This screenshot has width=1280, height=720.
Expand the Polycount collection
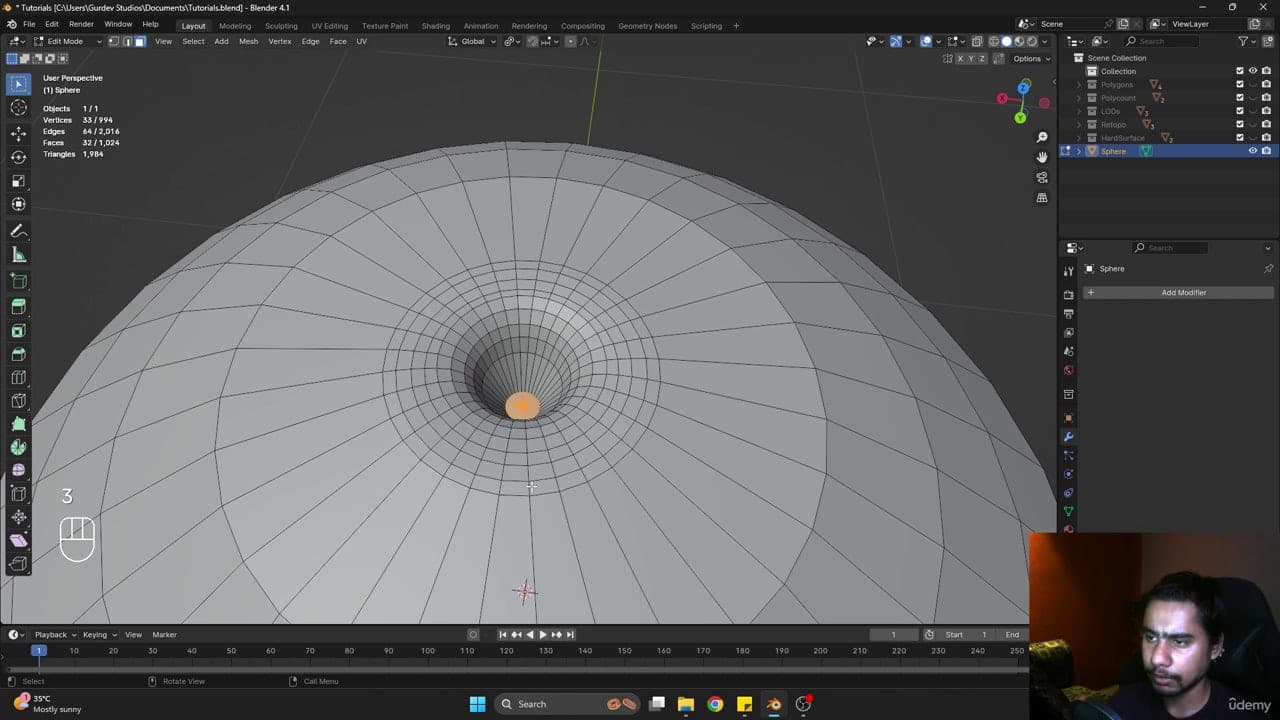click(x=1079, y=98)
